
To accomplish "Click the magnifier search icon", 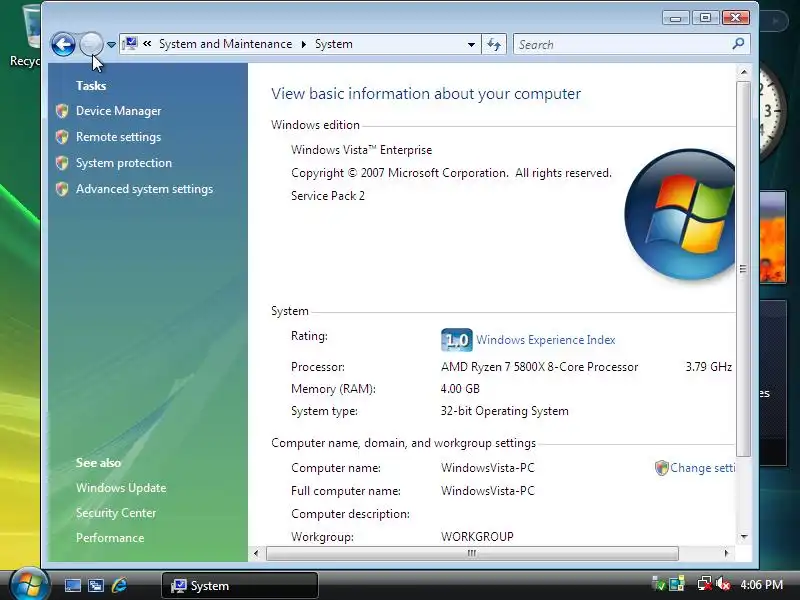I will (738, 44).
